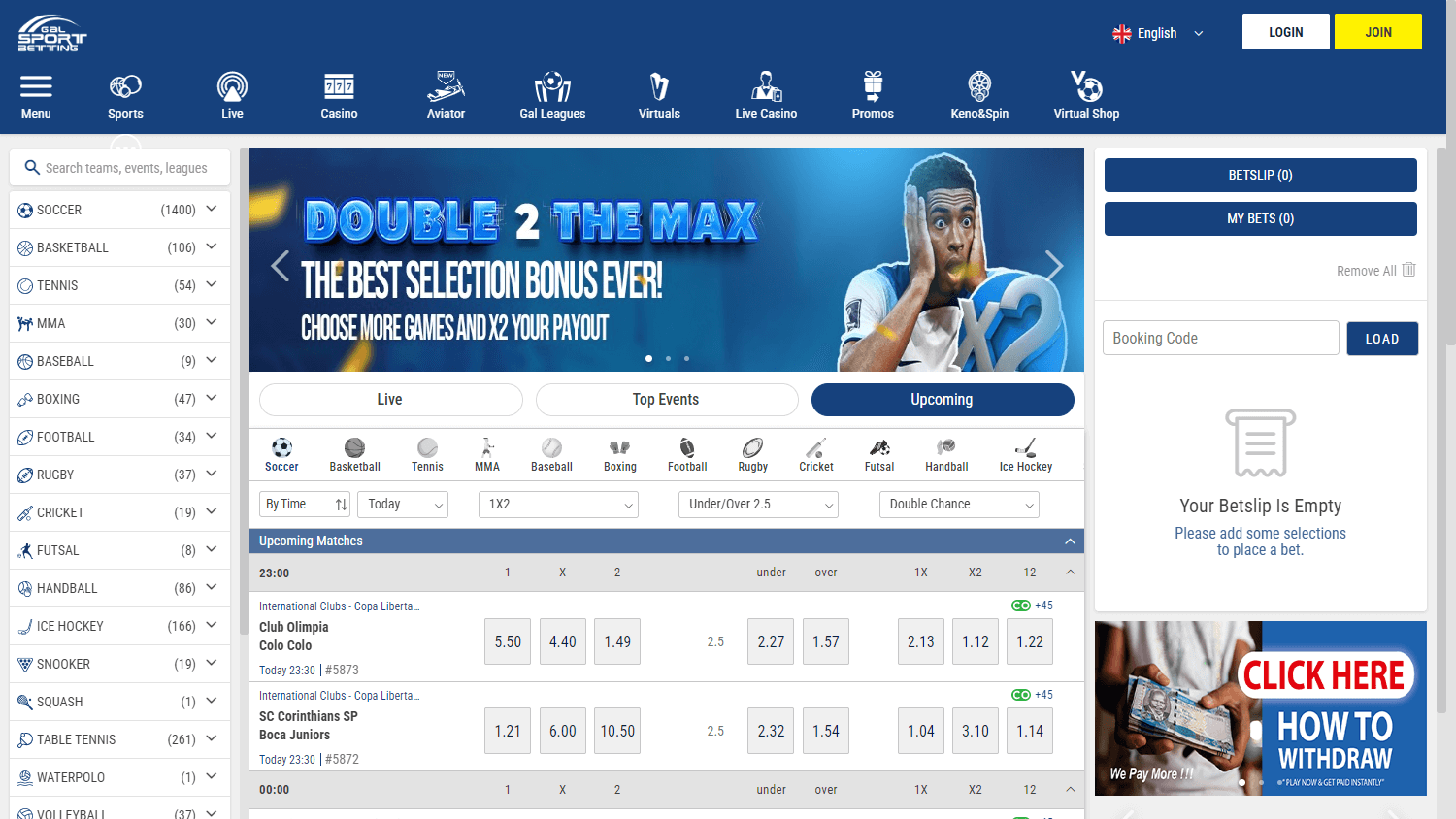
Task: Open the MY BETS (0) tab
Action: click(1260, 218)
